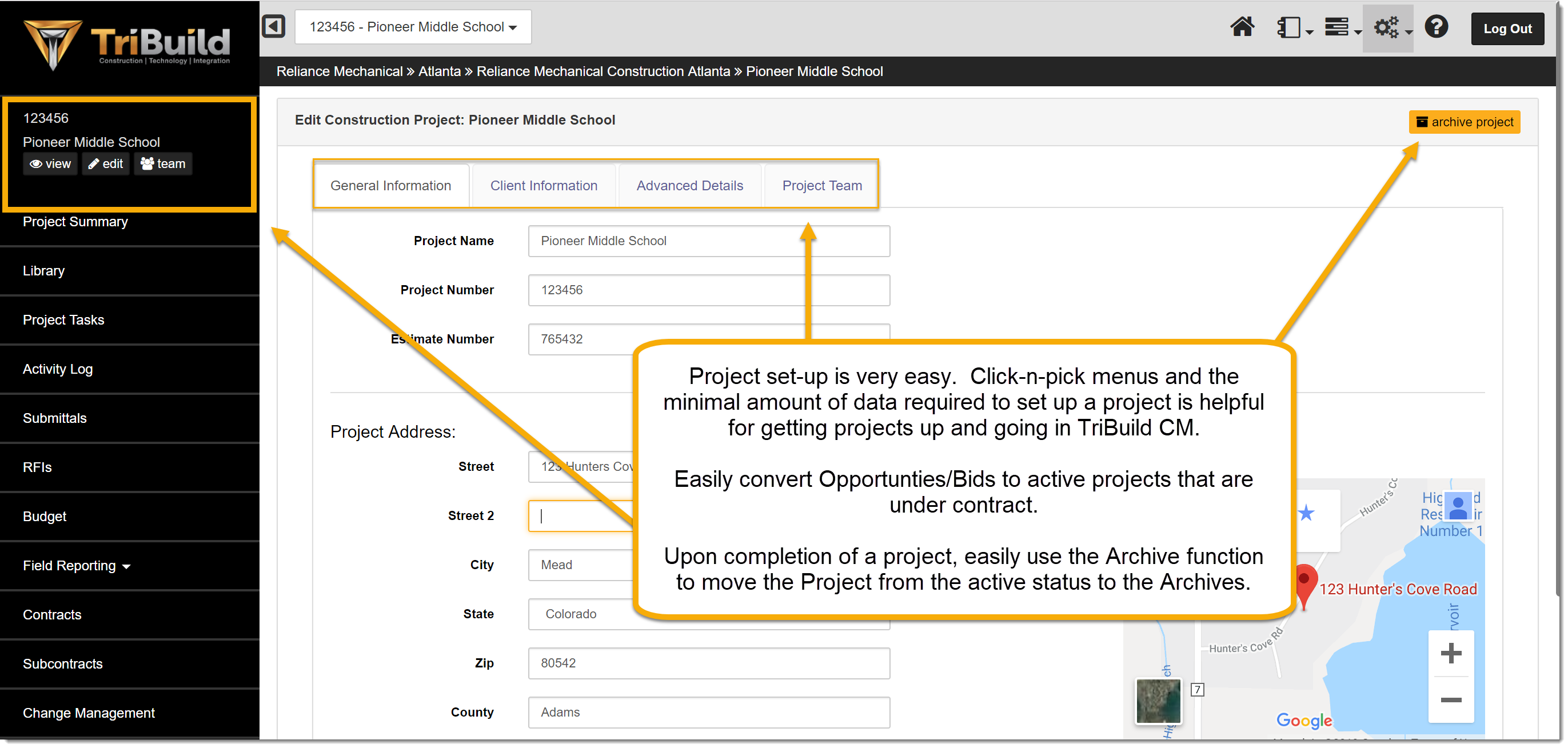Open the Advanced Details tab
The width and height of the screenshot is (1568, 748).
coord(689,186)
